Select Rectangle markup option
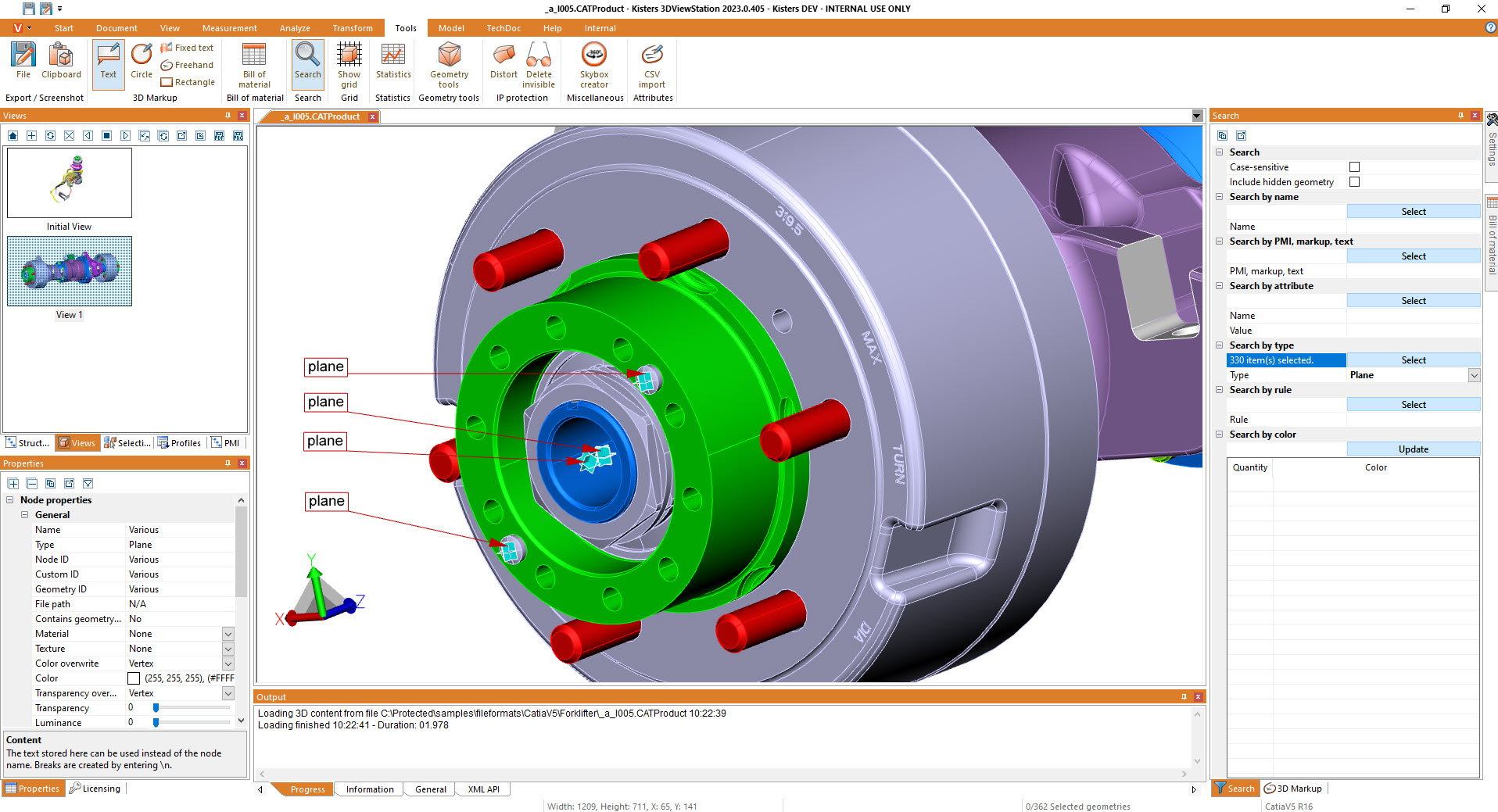The image size is (1498, 812). coord(188,82)
